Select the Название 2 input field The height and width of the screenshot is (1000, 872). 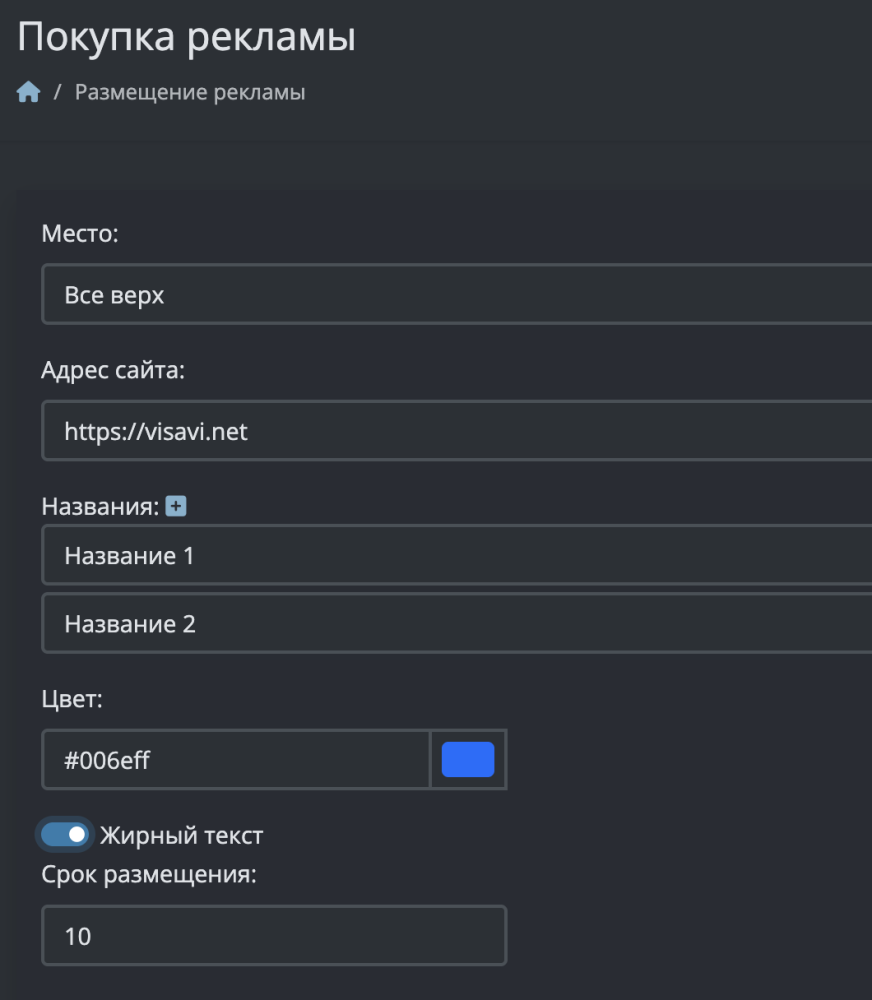tap(456, 624)
